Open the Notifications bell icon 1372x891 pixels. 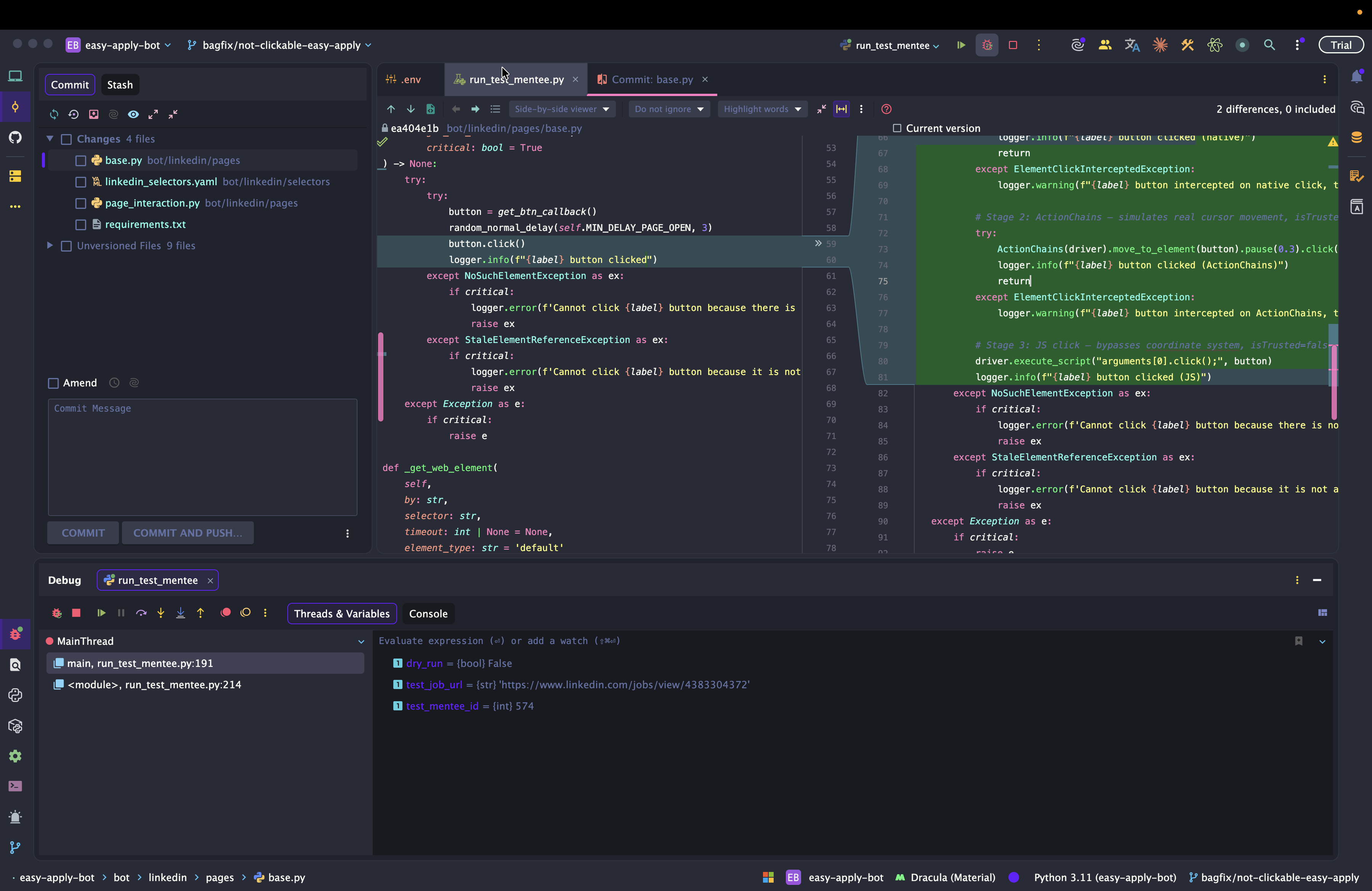click(x=1356, y=77)
